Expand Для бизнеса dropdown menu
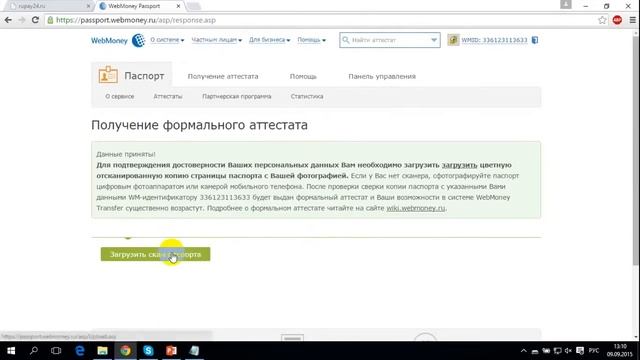The image size is (640, 360). click(269, 40)
